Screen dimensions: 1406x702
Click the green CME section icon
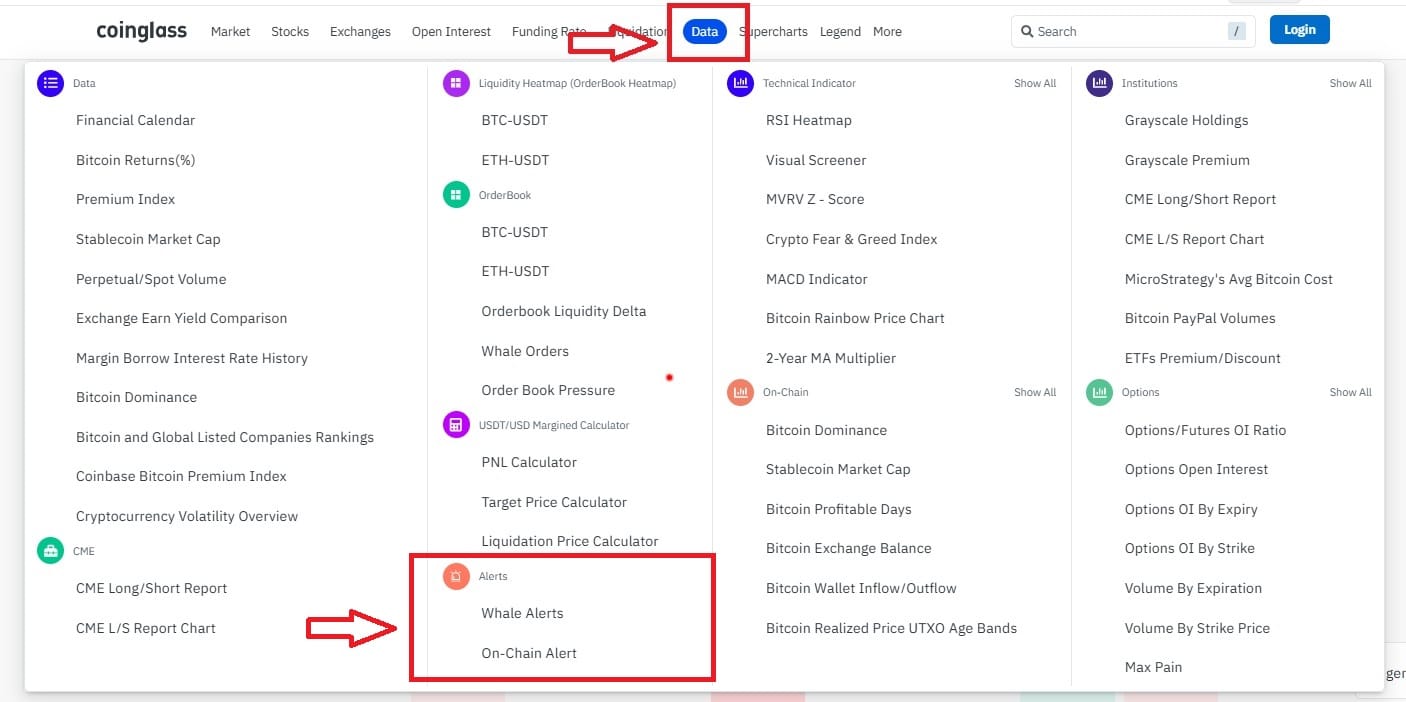(50, 551)
